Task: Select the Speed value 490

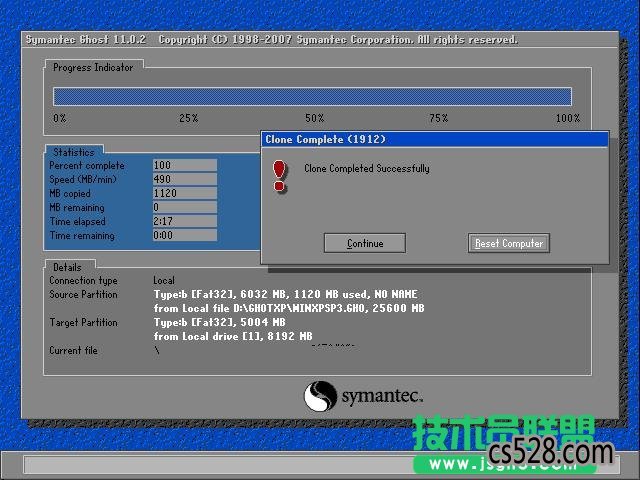Action: point(184,179)
